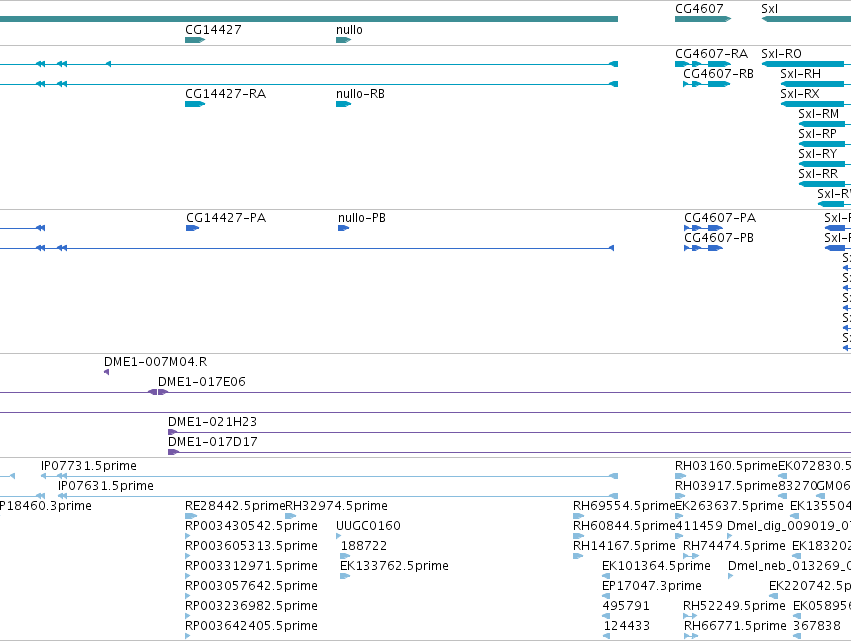Select the CG14427-PA protein label
This screenshot has height=641, width=851.
tap(226, 218)
